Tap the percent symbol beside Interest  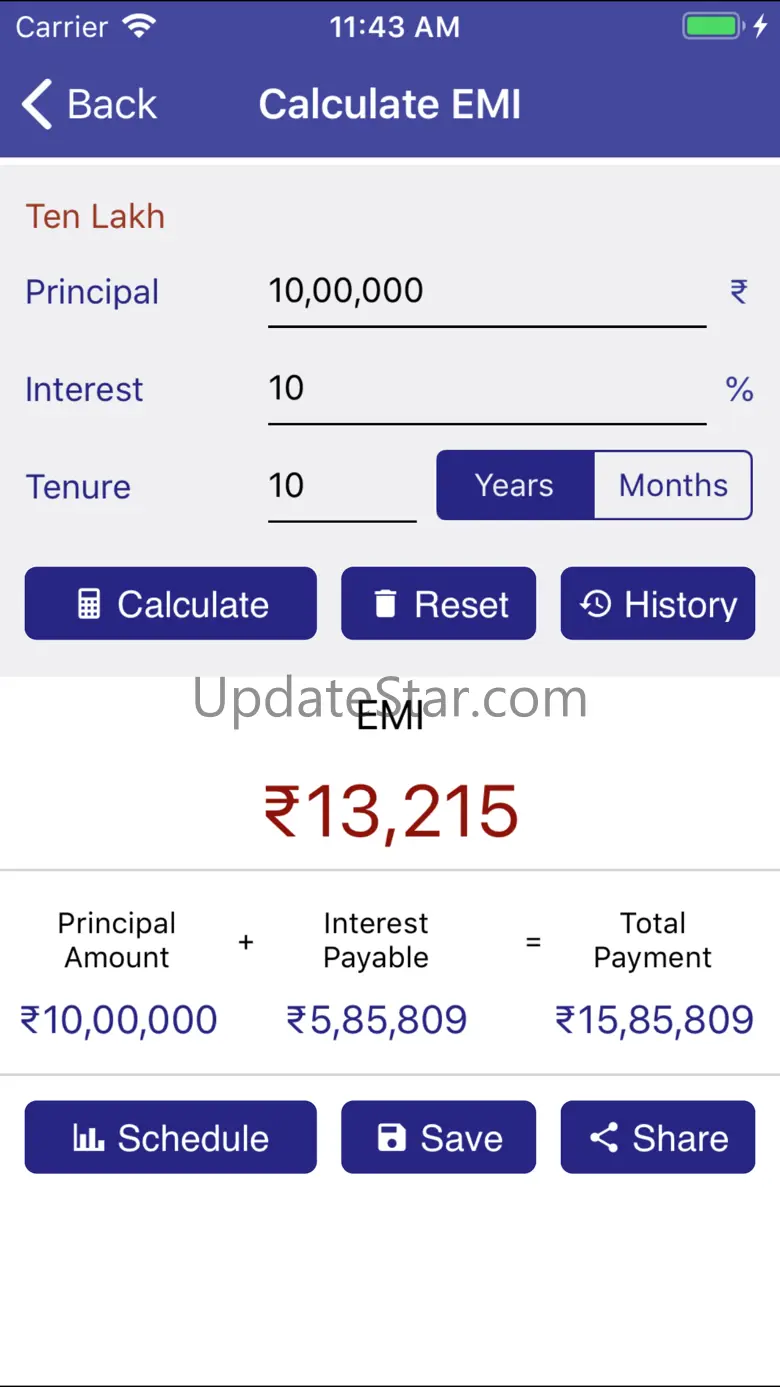coord(739,388)
